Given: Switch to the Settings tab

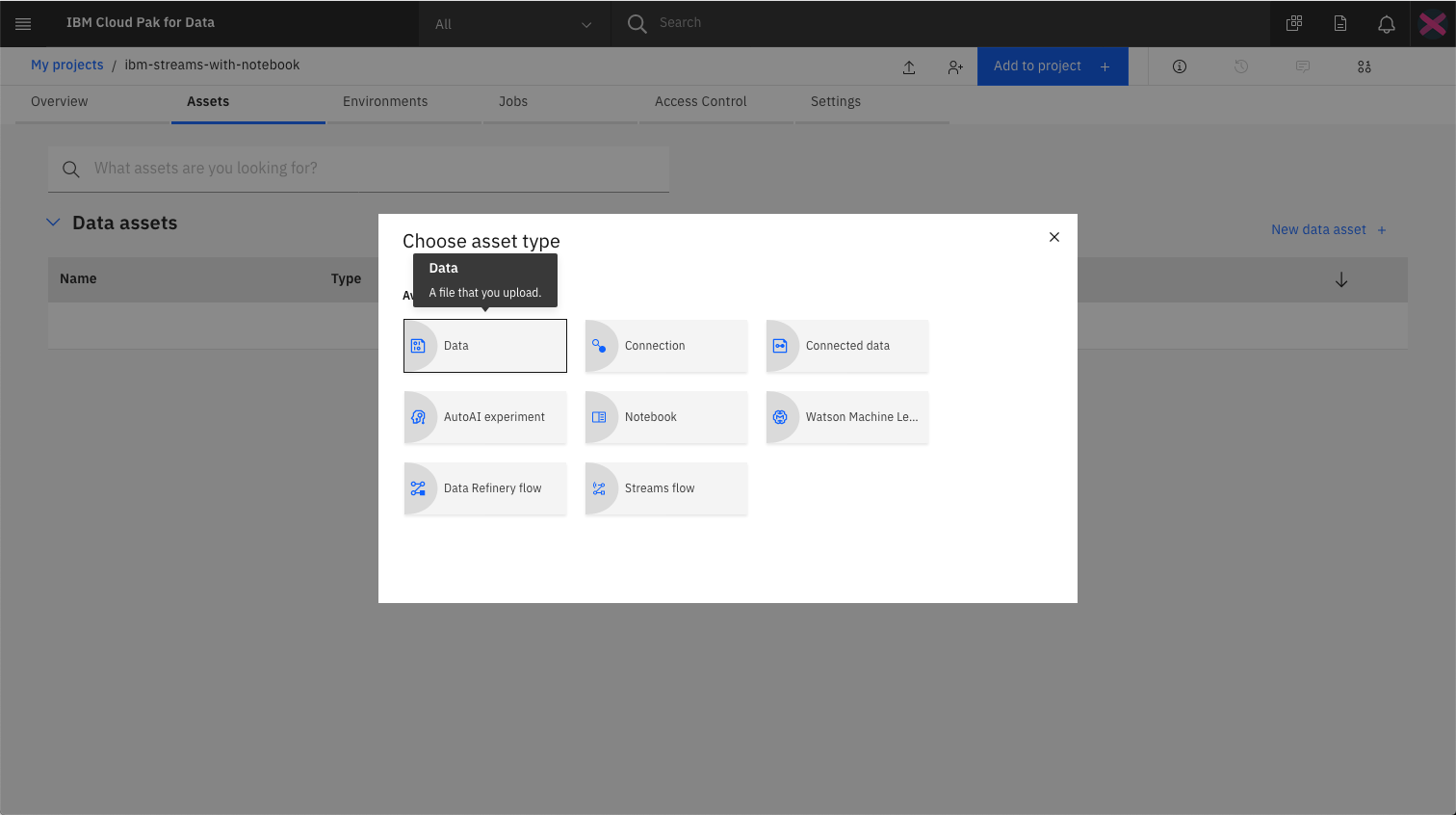Looking at the screenshot, I should pyautogui.click(x=836, y=101).
